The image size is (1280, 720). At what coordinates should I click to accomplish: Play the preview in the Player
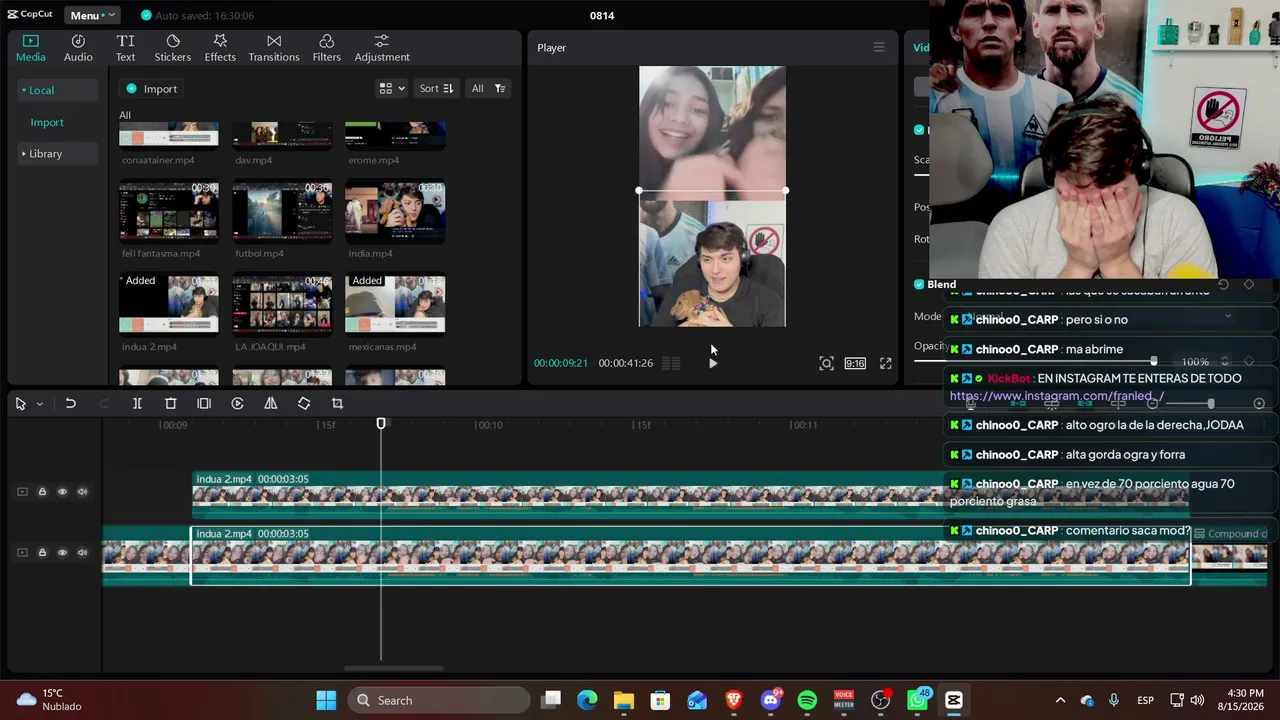[x=712, y=363]
